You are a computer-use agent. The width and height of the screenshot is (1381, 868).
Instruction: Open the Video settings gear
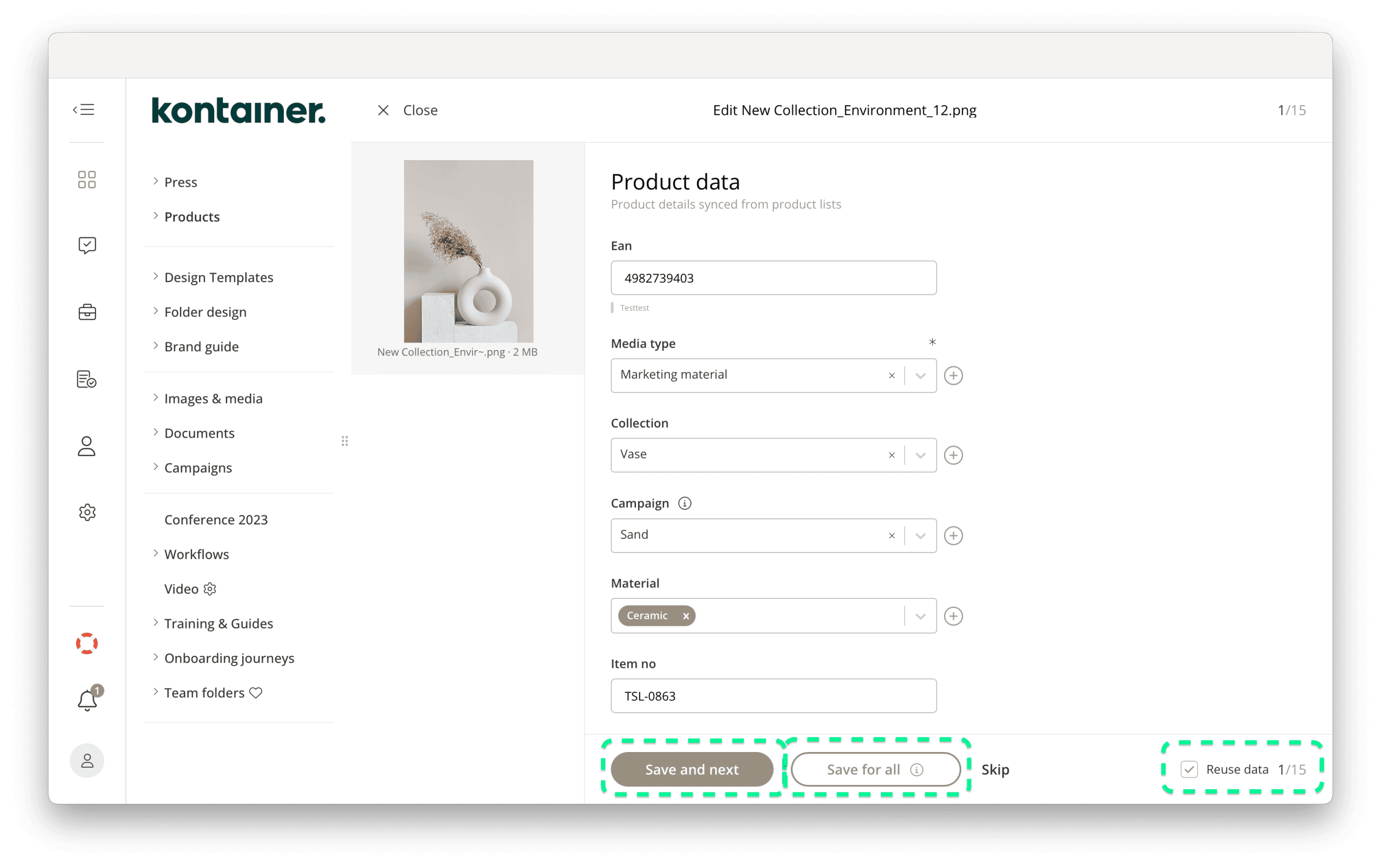click(x=210, y=589)
